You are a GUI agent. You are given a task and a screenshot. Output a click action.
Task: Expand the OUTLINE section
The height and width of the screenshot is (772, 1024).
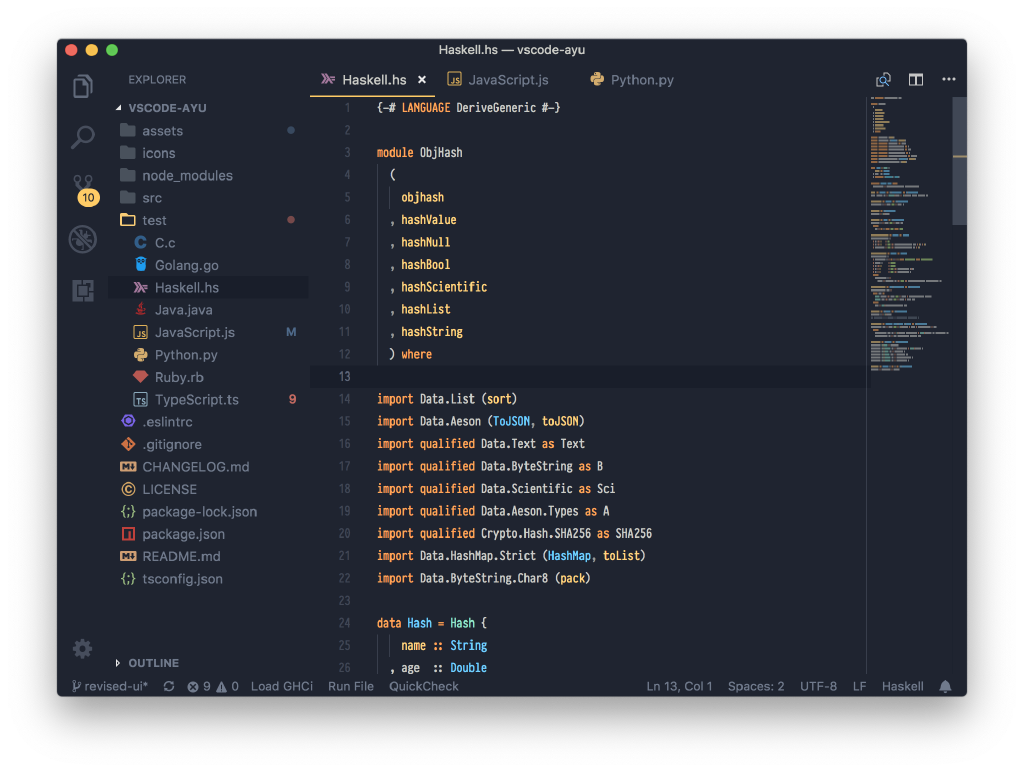click(155, 663)
